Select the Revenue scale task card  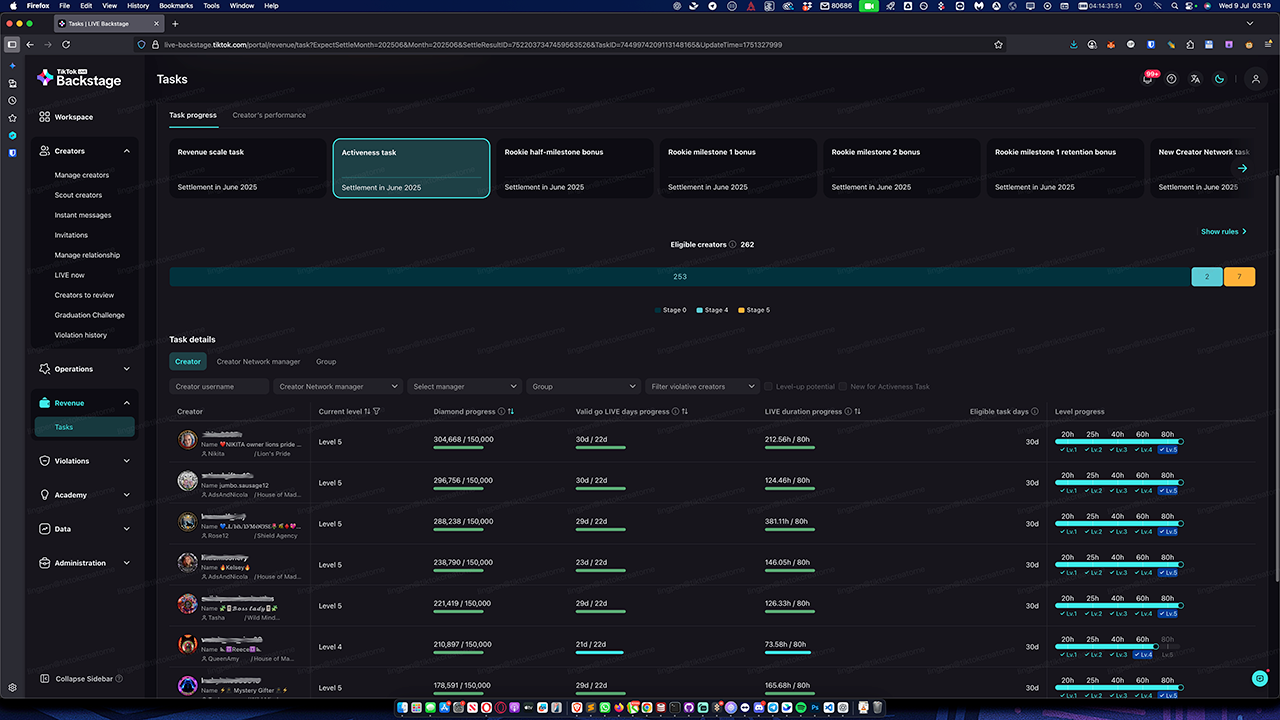[248, 168]
